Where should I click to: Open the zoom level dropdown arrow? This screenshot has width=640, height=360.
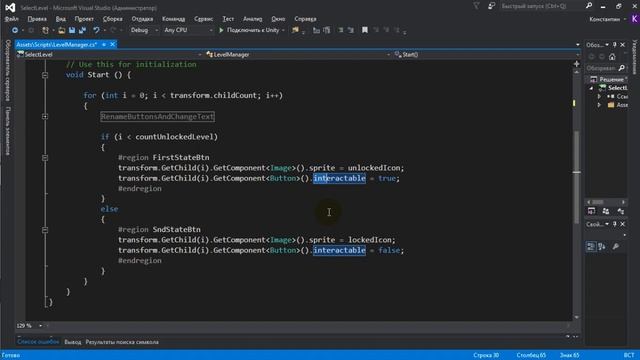pyautogui.click(x=40, y=326)
